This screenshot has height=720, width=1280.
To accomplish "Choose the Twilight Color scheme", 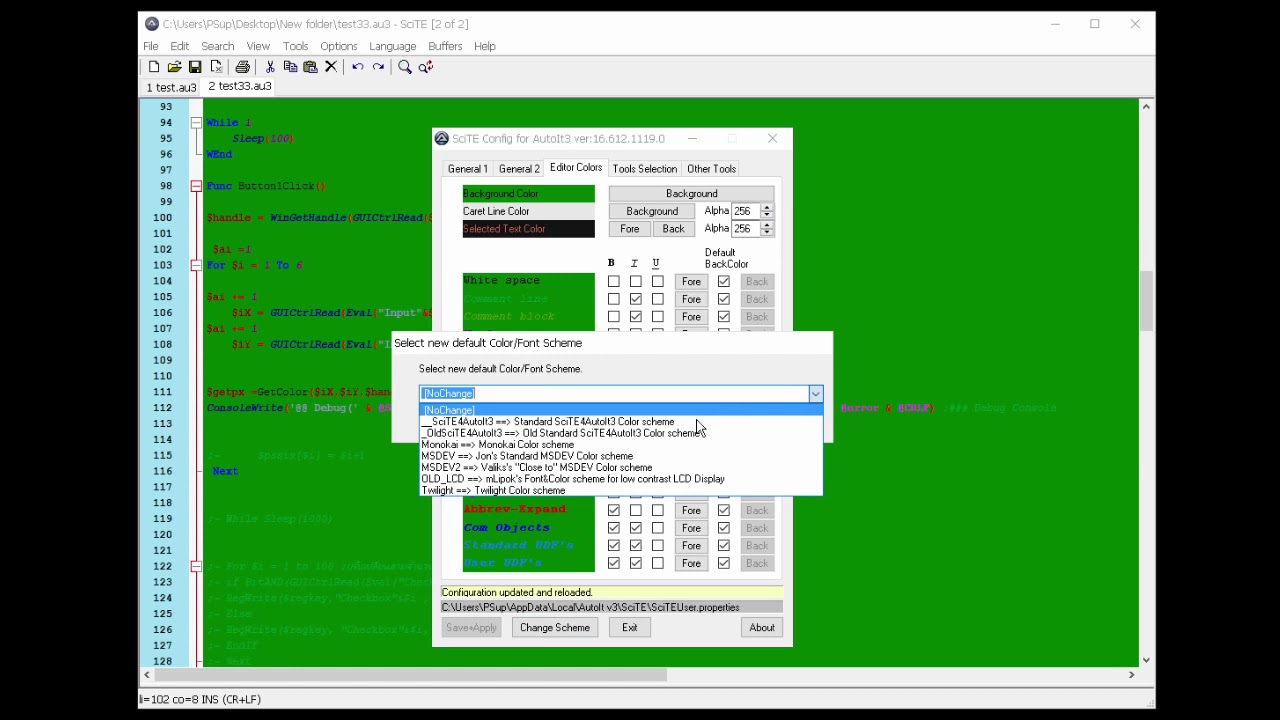I will coord(621,491).
